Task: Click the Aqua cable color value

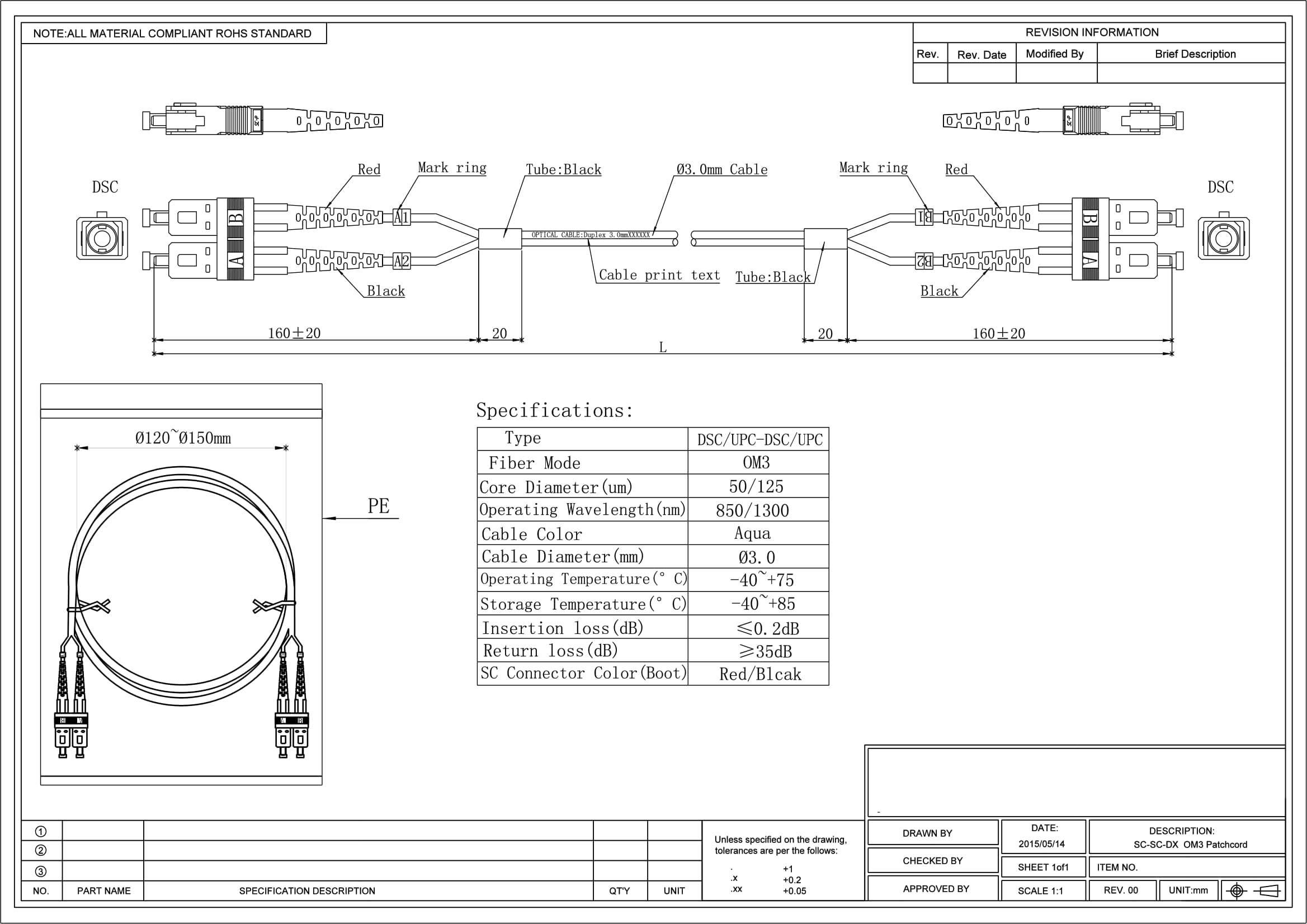Action: [753, 533]
